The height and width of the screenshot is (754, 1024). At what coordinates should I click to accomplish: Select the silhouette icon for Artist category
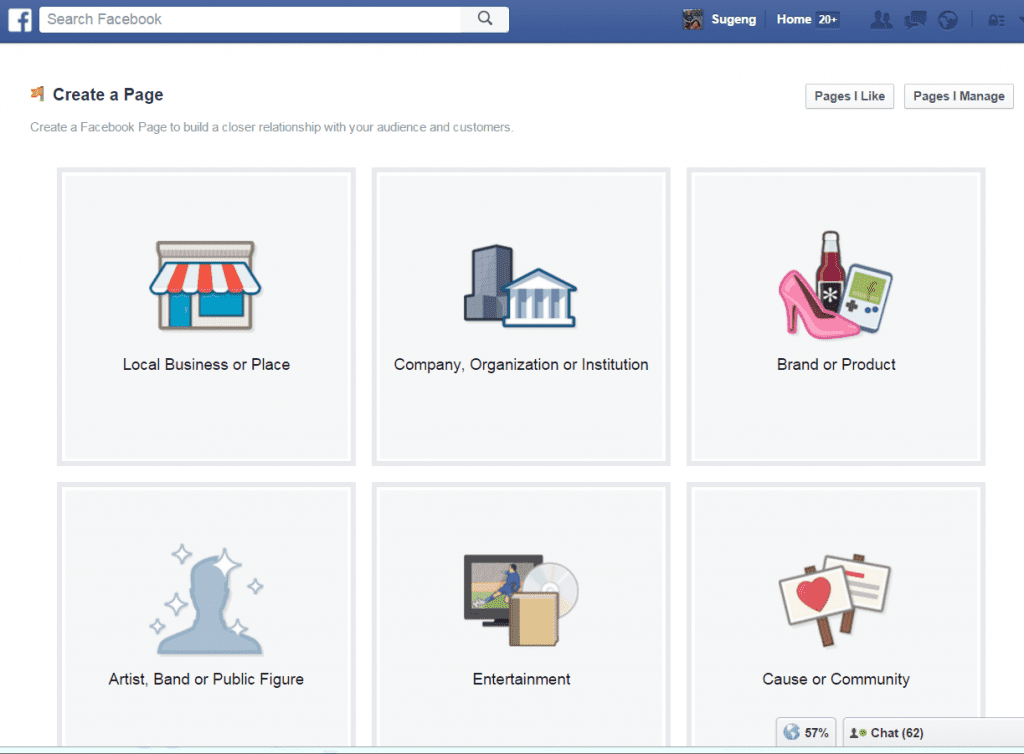[206, 599]
